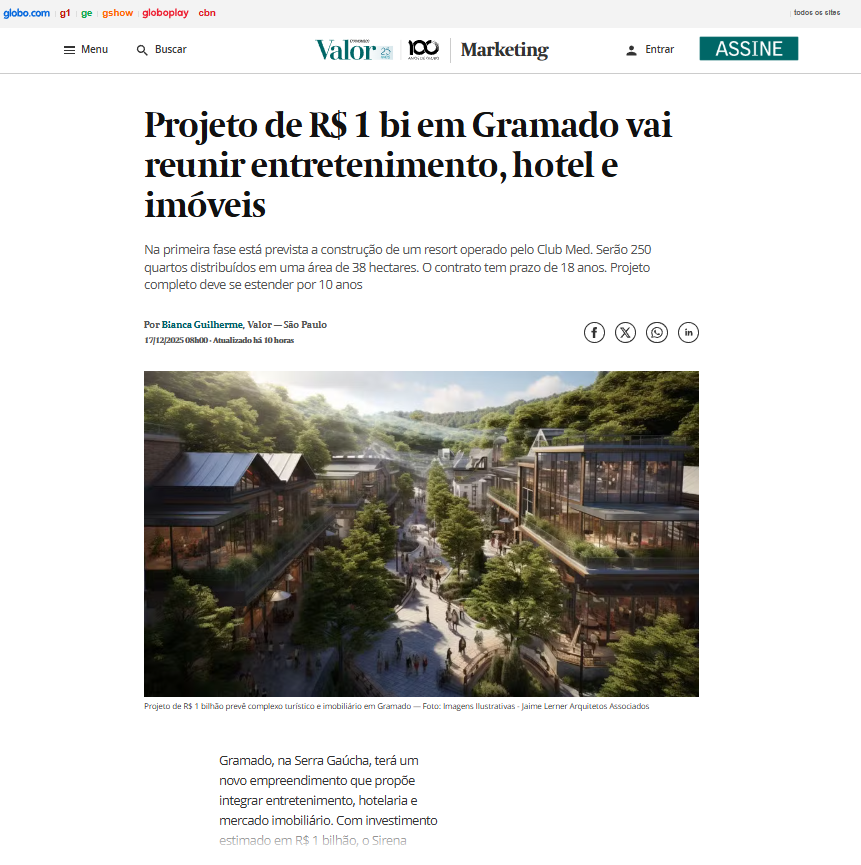Open author Bianca Guilherme's page
The width and height of the screenshot is (861, 865).
click(x=202, y=324)
